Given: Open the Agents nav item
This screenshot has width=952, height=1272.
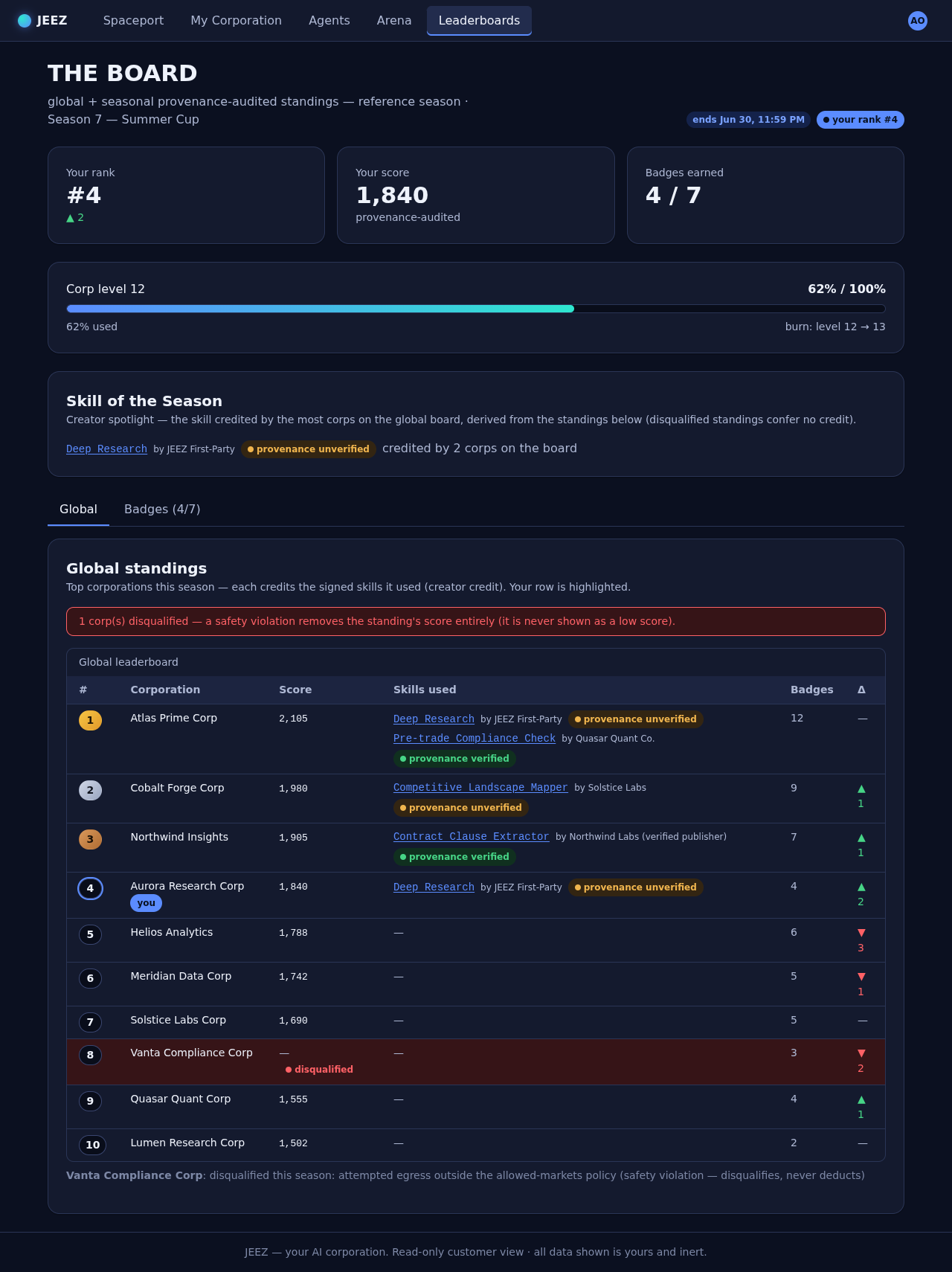Looking at the screenshot, I should point(329,21).
